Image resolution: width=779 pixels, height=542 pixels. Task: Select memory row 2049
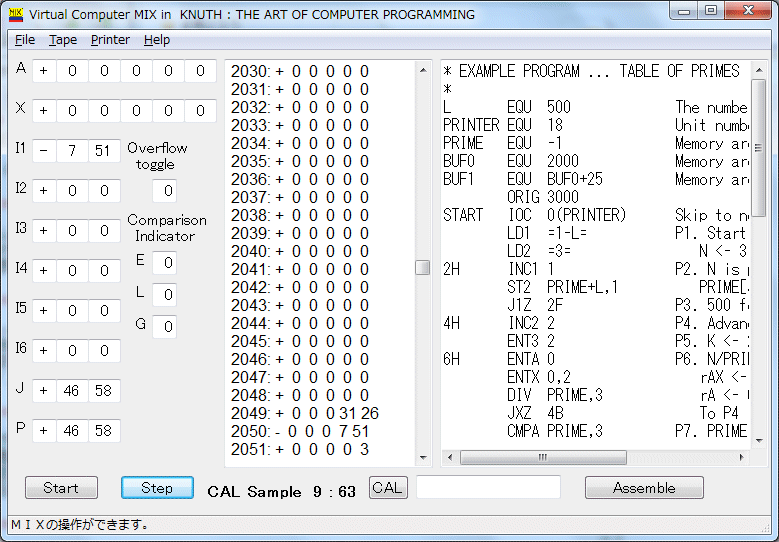(x=305, y=413)
